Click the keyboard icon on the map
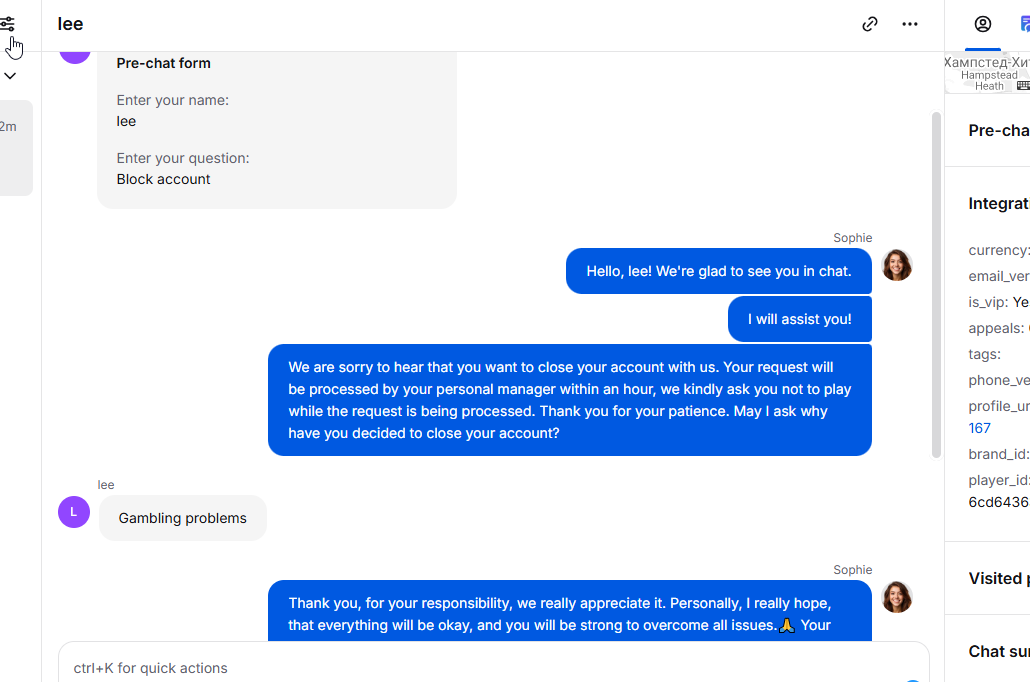This screenshot has height=682, width=1030. 1023,86
